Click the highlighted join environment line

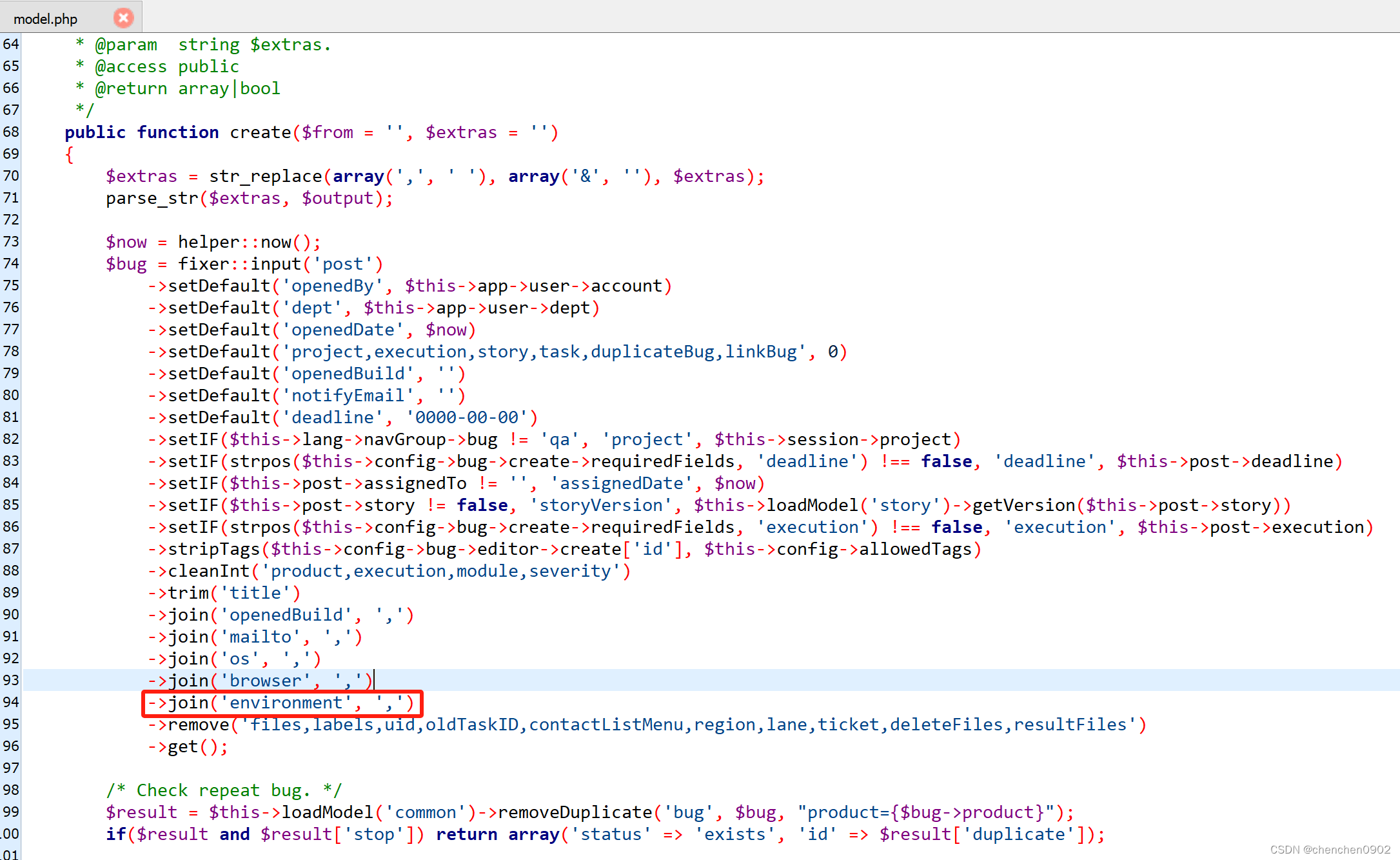(x=282, y=703)
